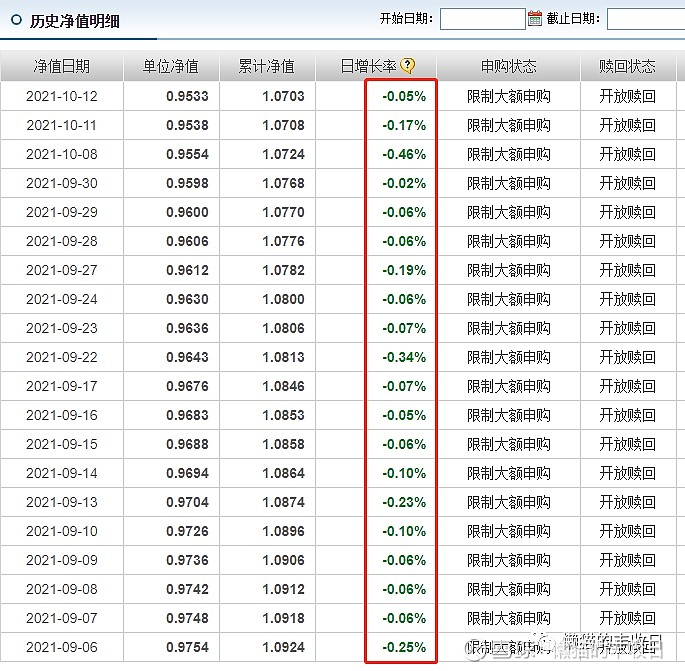Viewport: 685px width, 671px height.
Task: Focus the 截止日期 input field
Action: click(646, 19)
